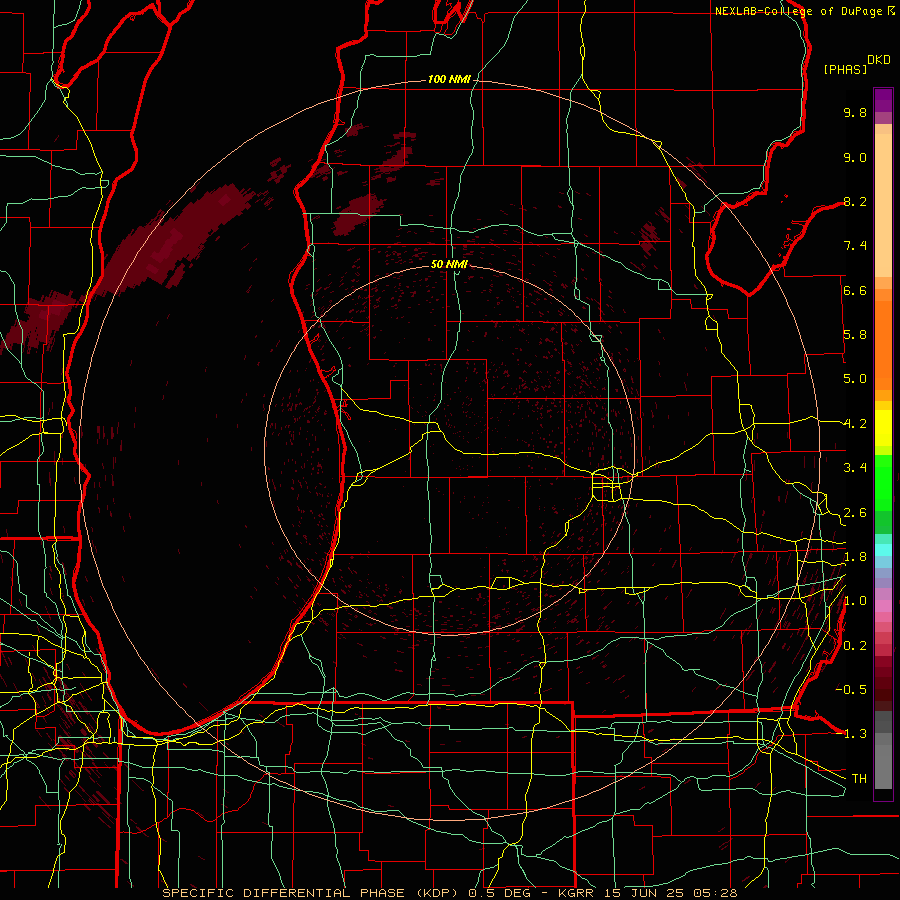Click the purple swatch atop the color bar

(x=883, y=100)
